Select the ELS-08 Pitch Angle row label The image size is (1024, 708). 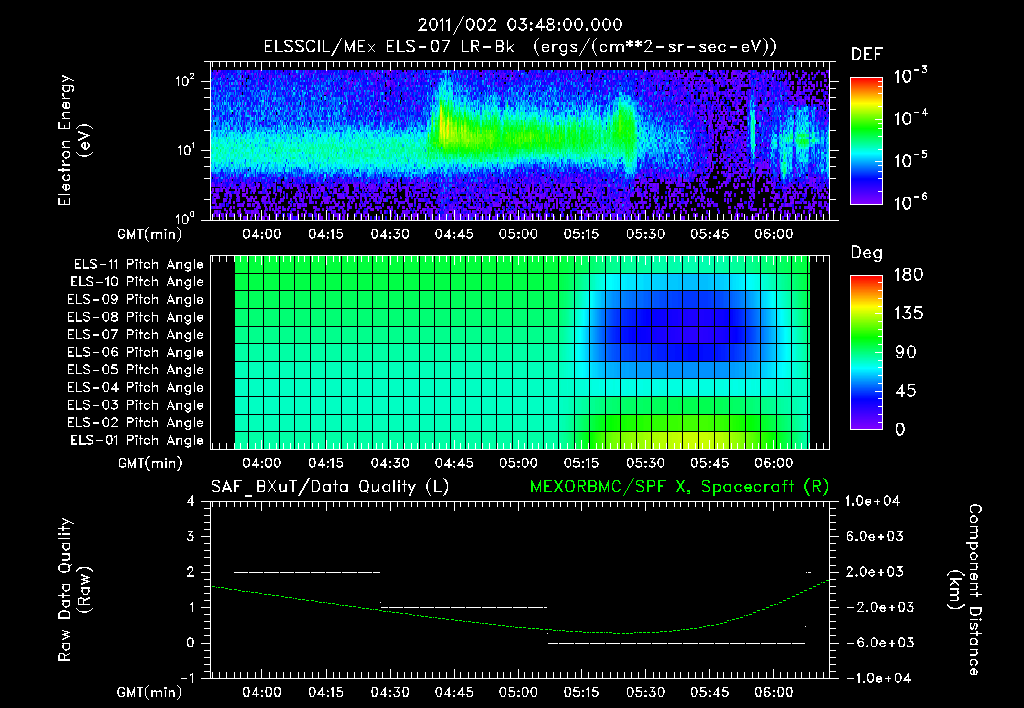tap(135, 317)
